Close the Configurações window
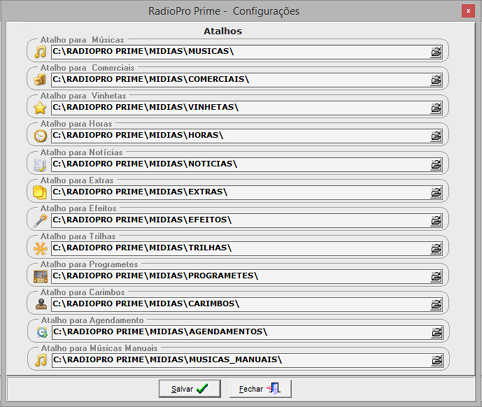The width and height of the screenshot is (482, 407). pos(468,11)
